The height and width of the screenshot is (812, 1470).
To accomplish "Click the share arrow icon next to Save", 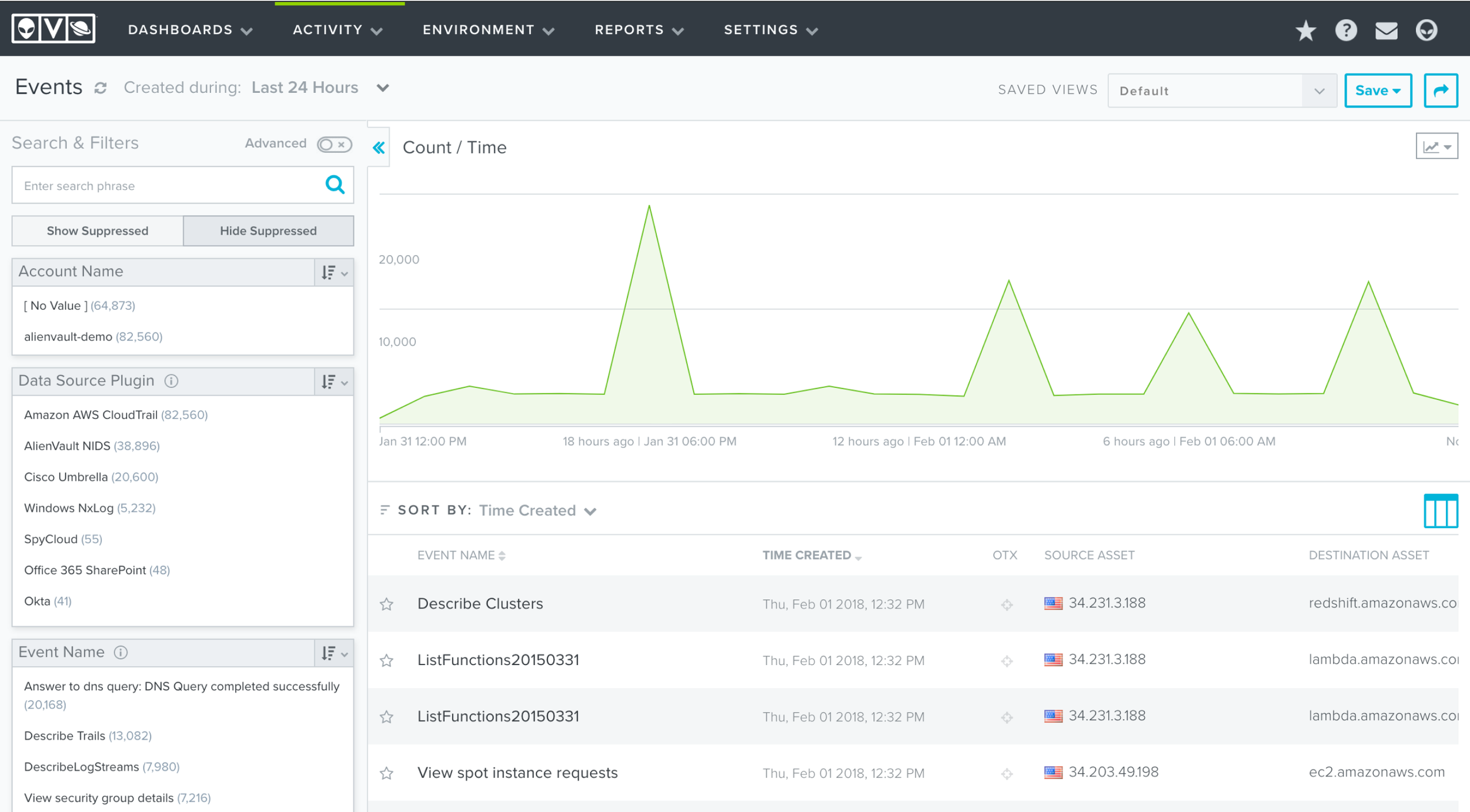I will click(x=1441, y=90).
